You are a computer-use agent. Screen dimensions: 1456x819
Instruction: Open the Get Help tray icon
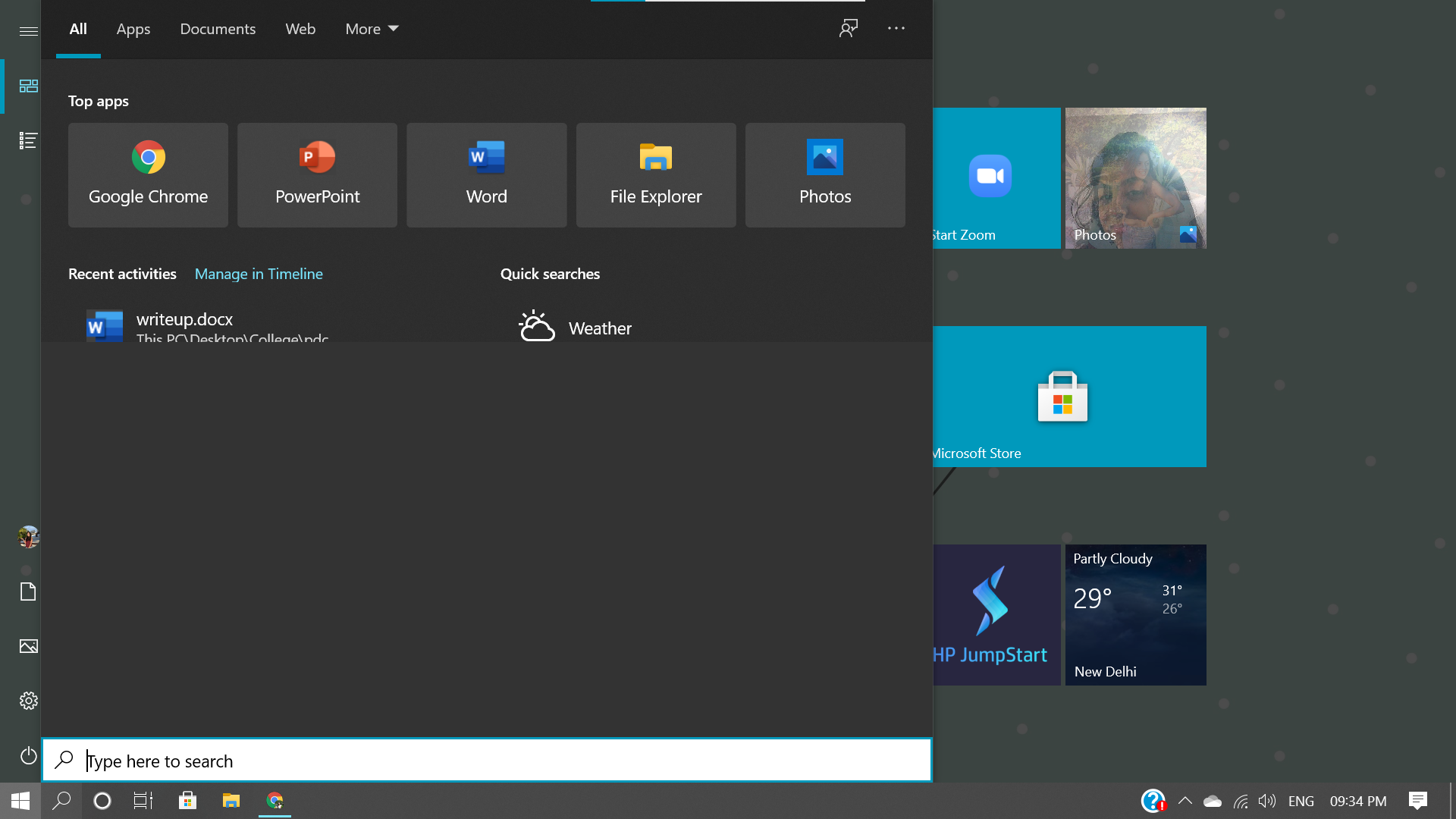(1153, 801)
